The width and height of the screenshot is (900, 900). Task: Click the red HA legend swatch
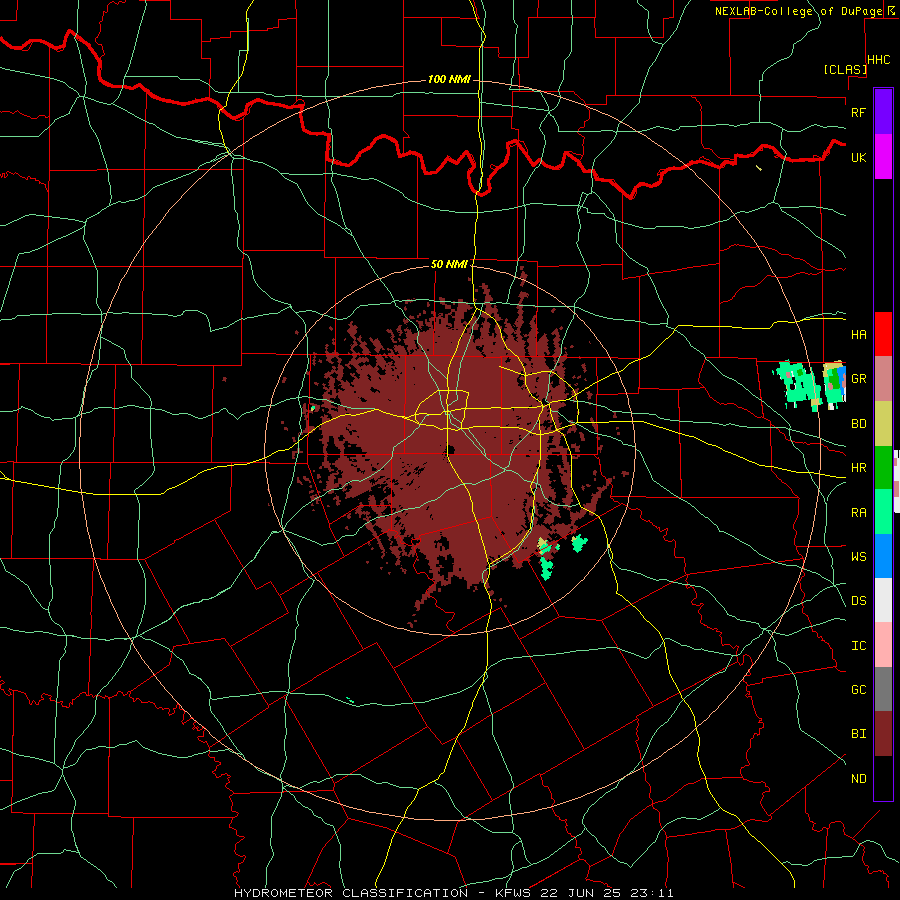click(883, 334)
